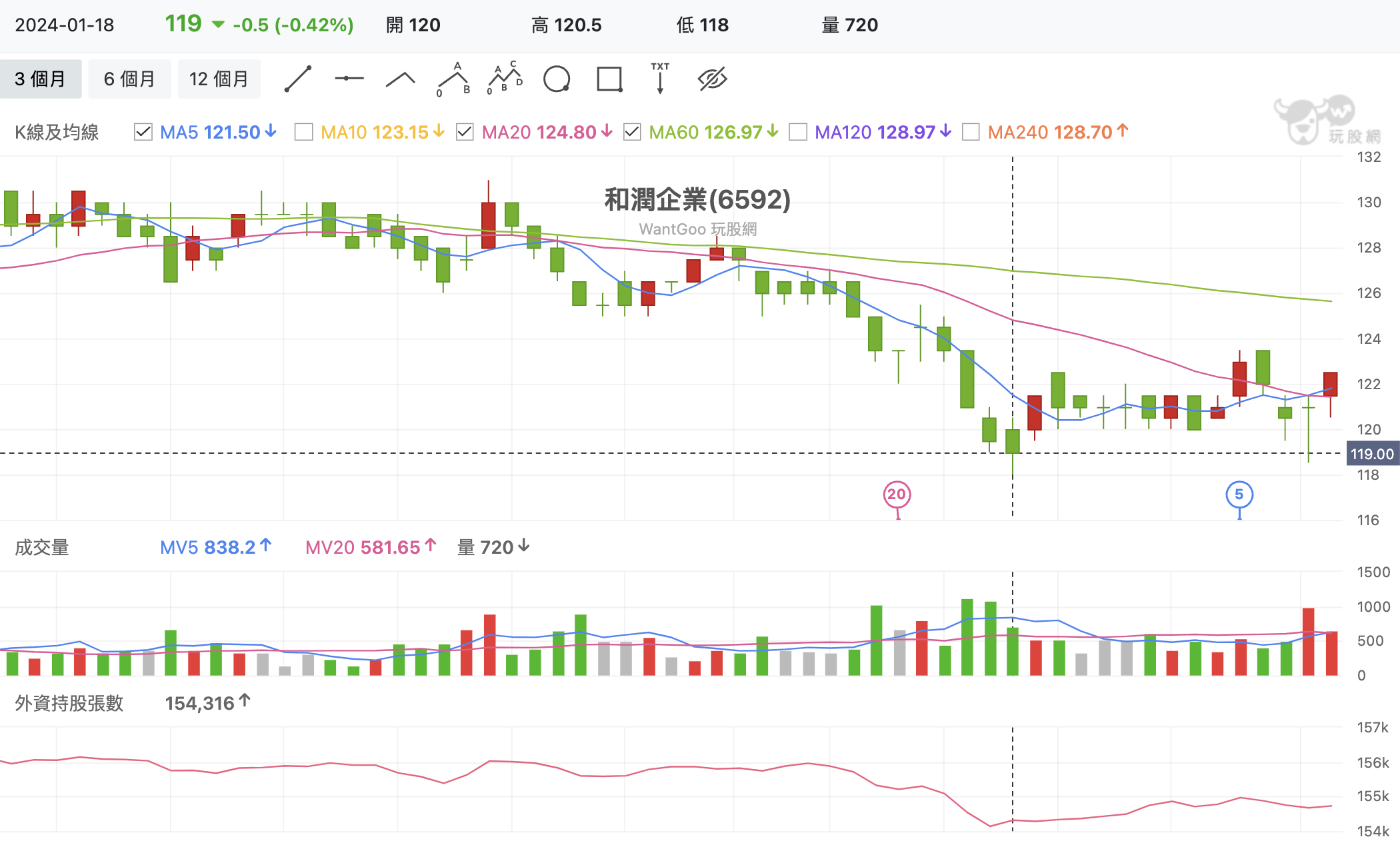1400x849 pixels.
Task: Select the circle drawing tool
Action: [557, 79]
